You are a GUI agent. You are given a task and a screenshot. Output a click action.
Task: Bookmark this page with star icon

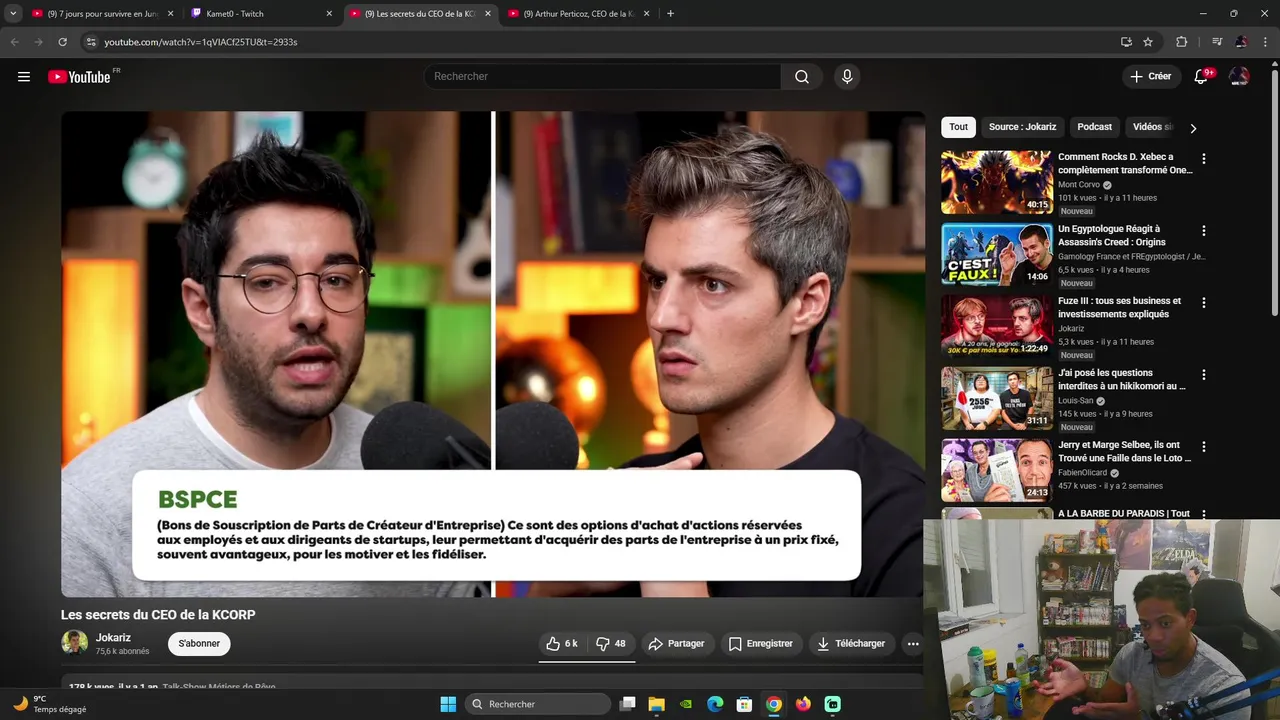1148,42
